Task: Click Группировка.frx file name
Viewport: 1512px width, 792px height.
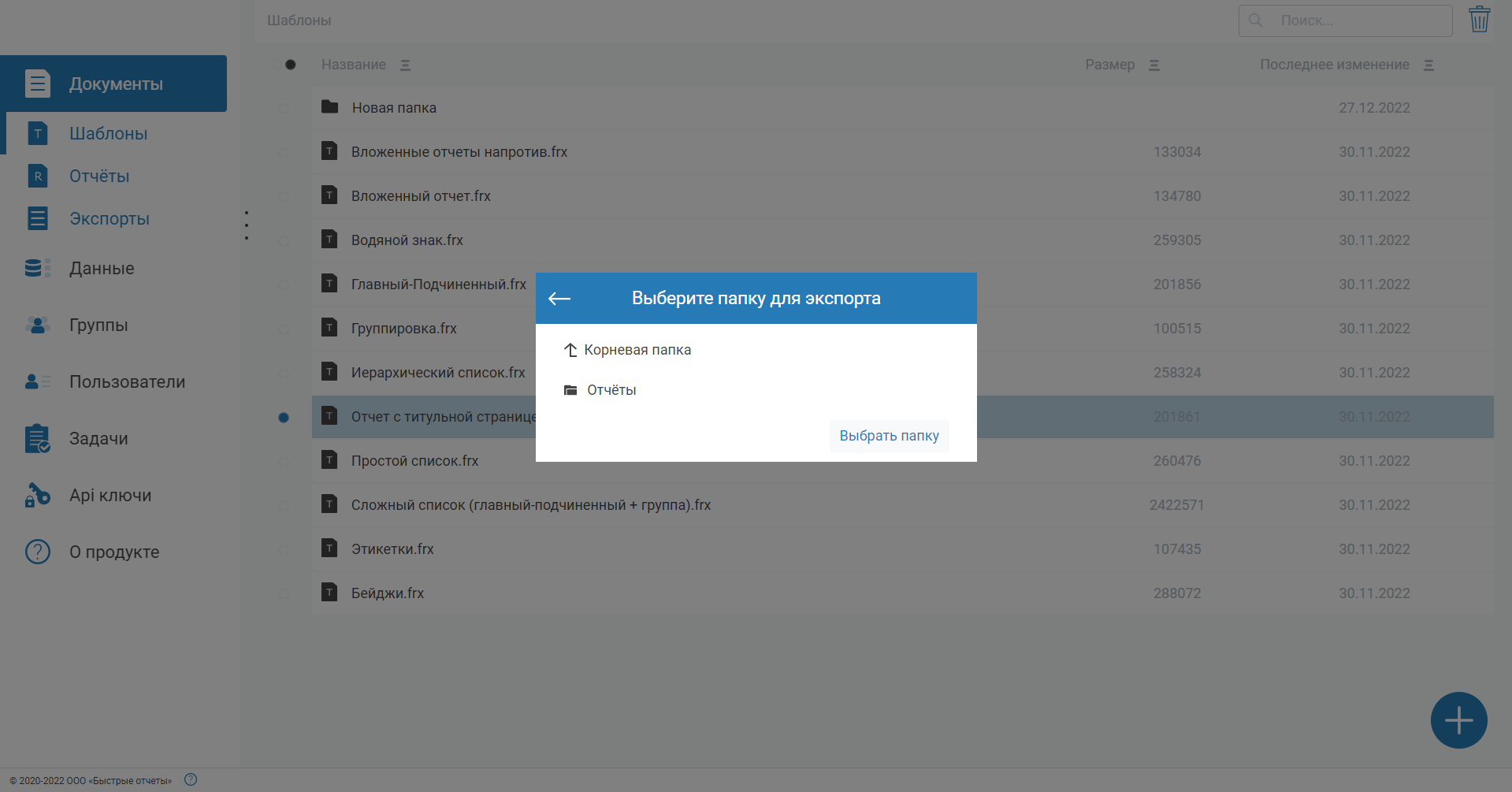Action: [x=404, y=329]
